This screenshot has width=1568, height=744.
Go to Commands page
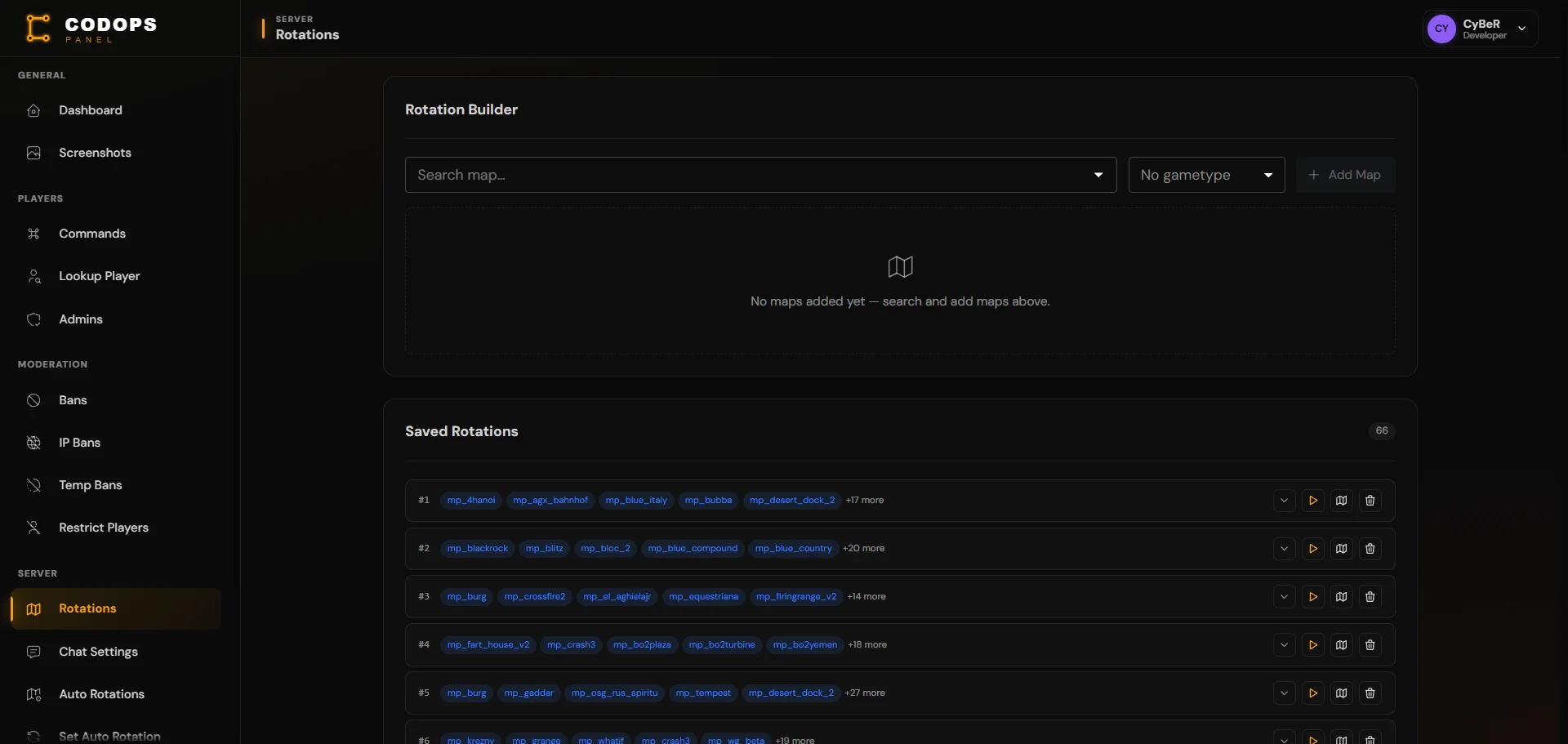point(115,234)
